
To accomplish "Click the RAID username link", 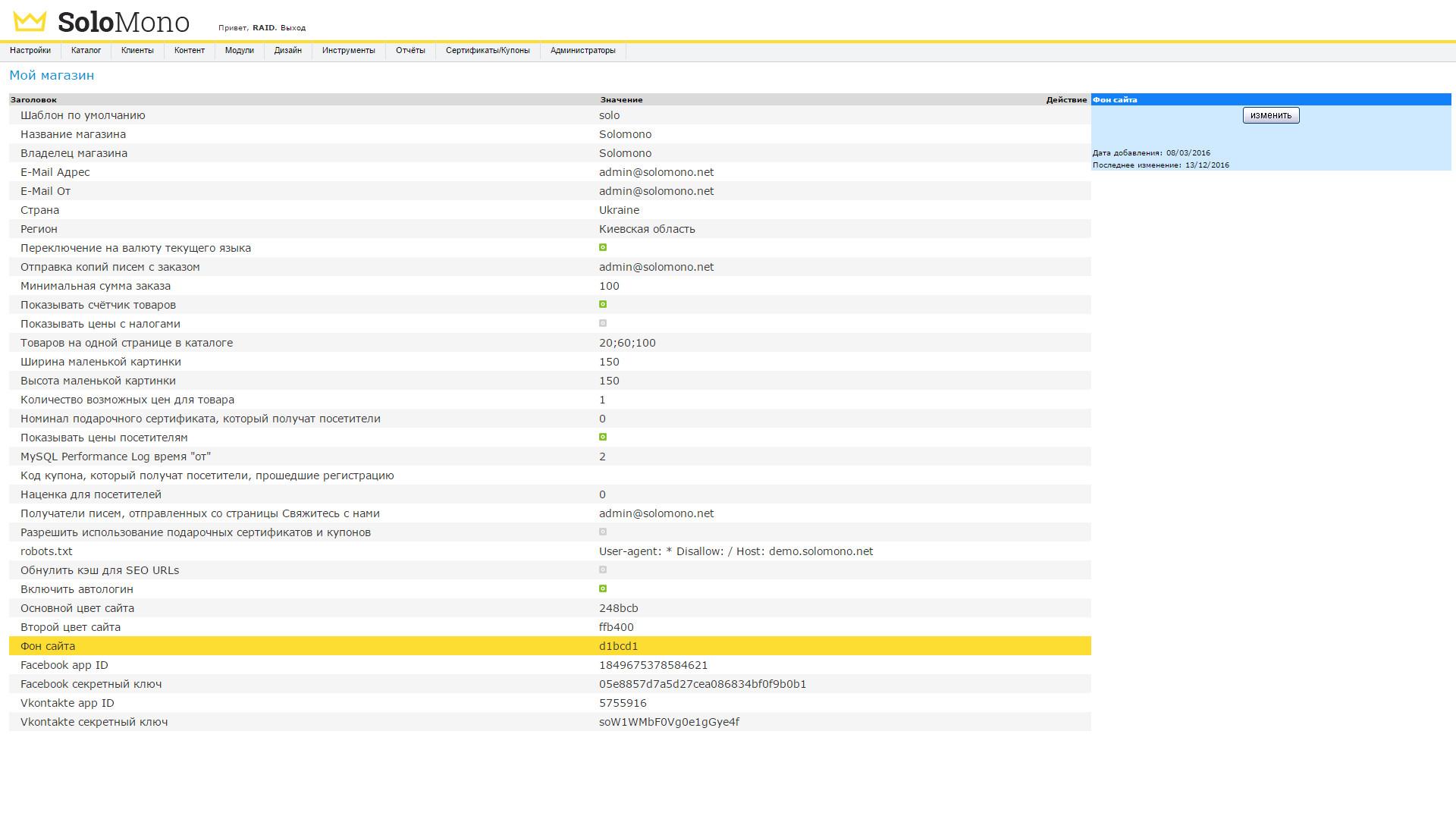I will tap(263, 28).
